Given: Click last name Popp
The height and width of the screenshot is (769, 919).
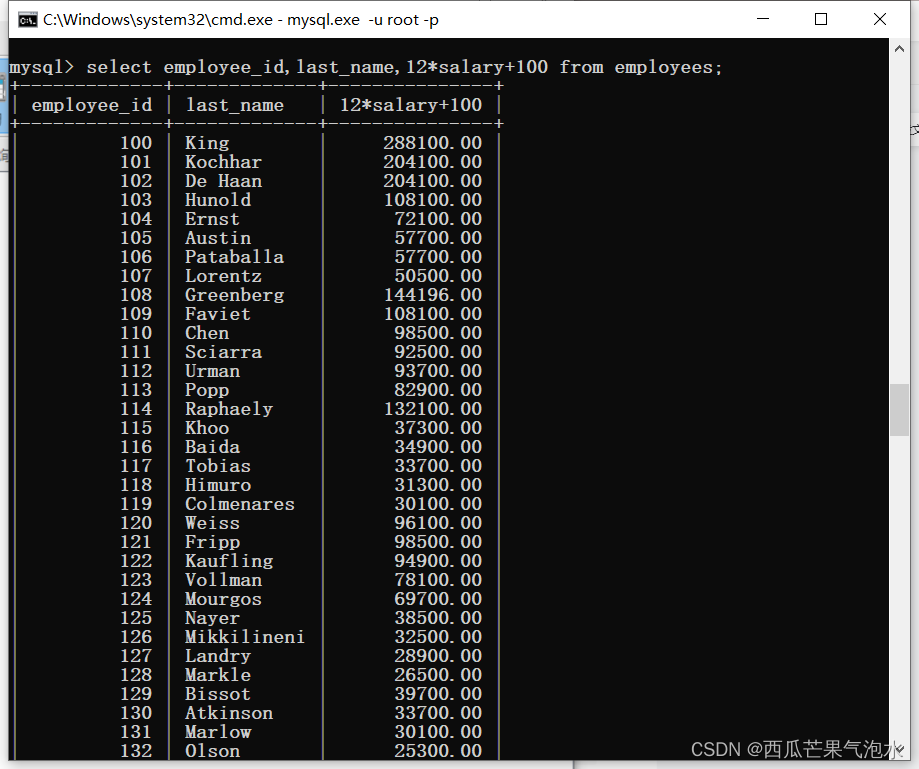Looking at the screenshot, I should 207,390.
